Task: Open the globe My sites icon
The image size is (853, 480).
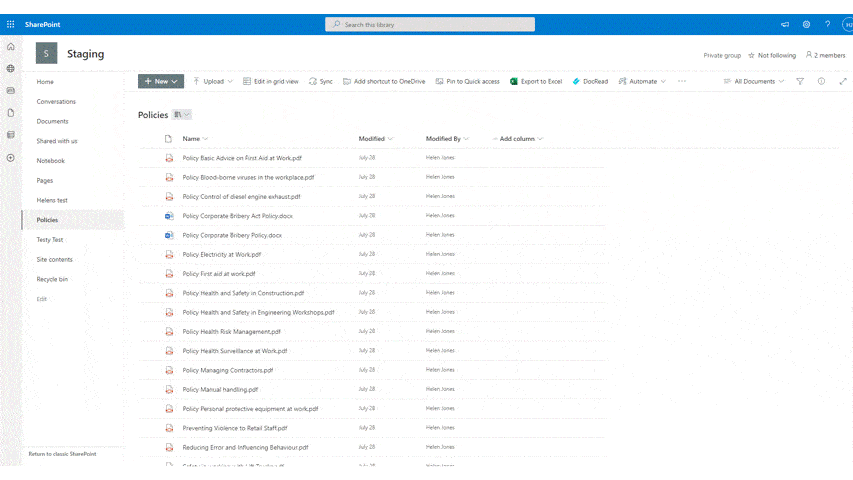Action: click(x=11, y=69)
